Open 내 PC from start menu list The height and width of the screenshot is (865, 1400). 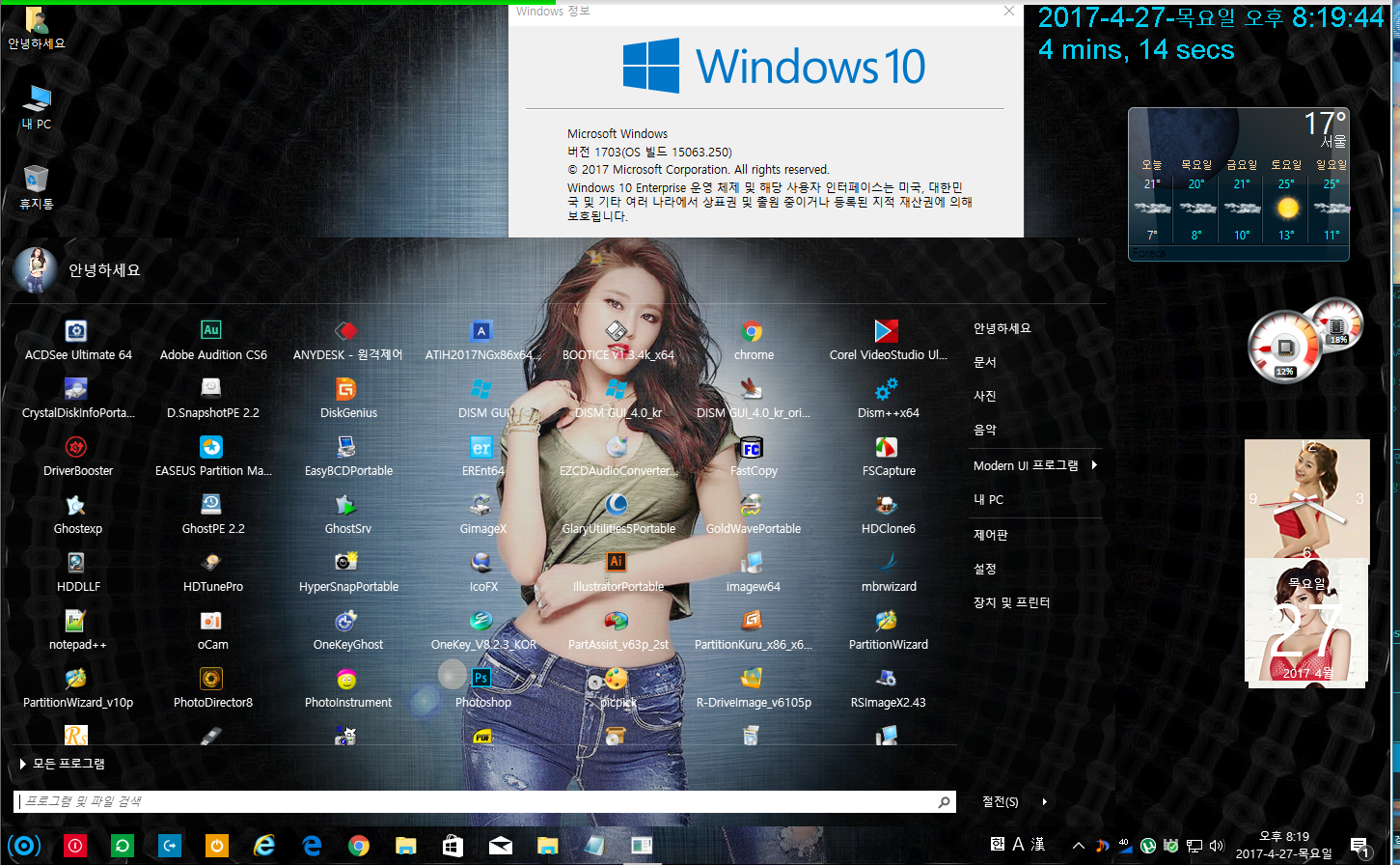coord(989,499)
